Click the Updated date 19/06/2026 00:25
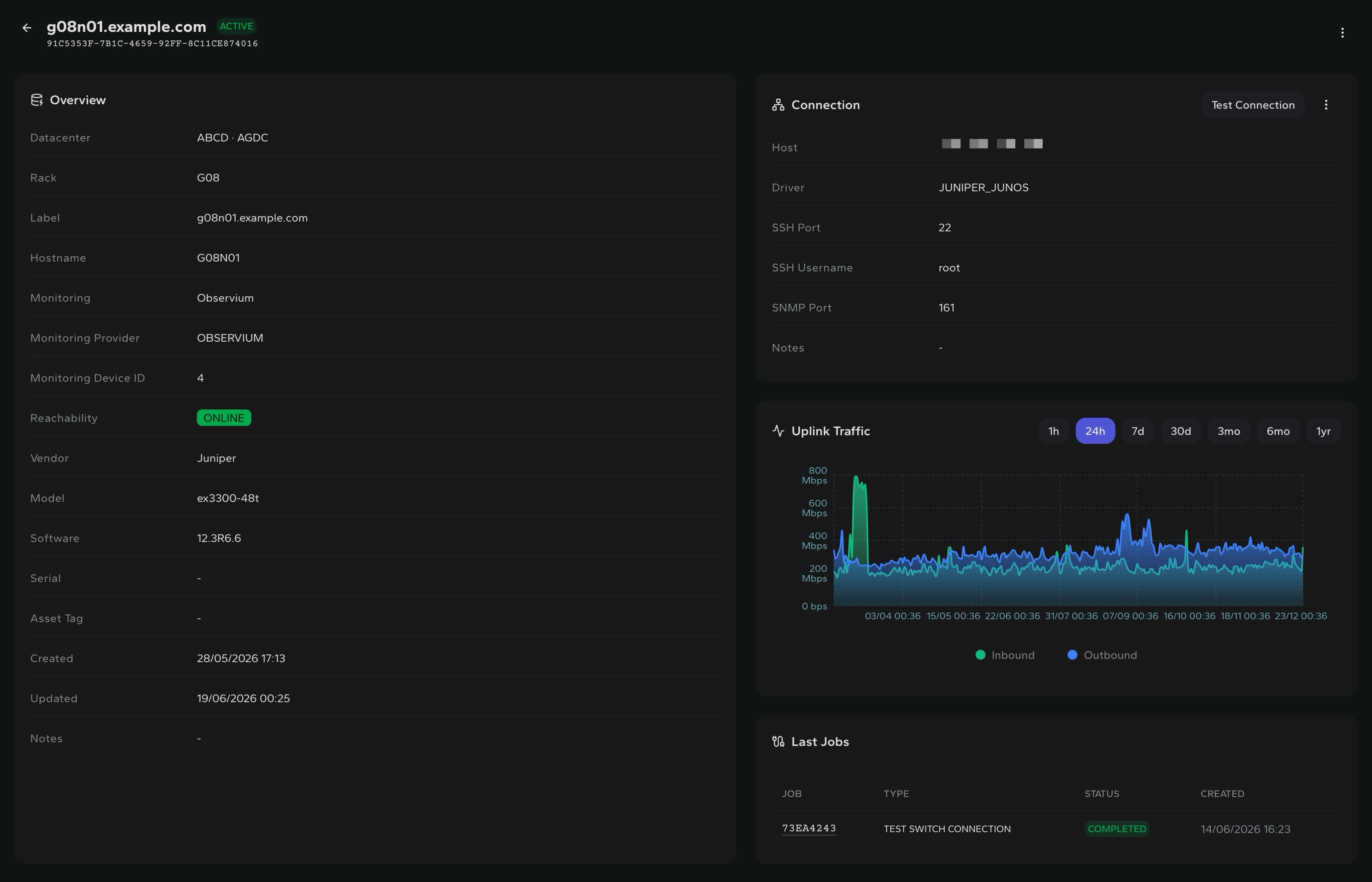The width and height of the screenshot is (1372, 882). (x=243, y=699)
